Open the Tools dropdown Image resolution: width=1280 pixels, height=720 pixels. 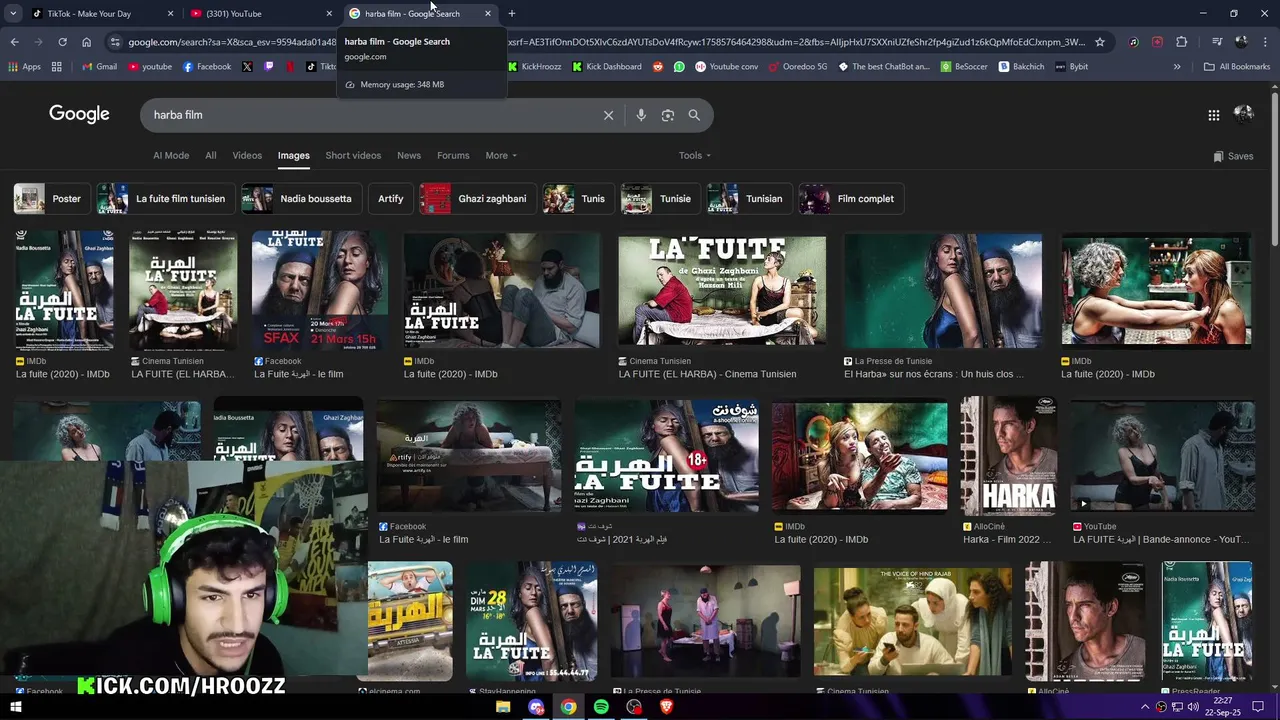pyautogui.click(x=694, y=155)
